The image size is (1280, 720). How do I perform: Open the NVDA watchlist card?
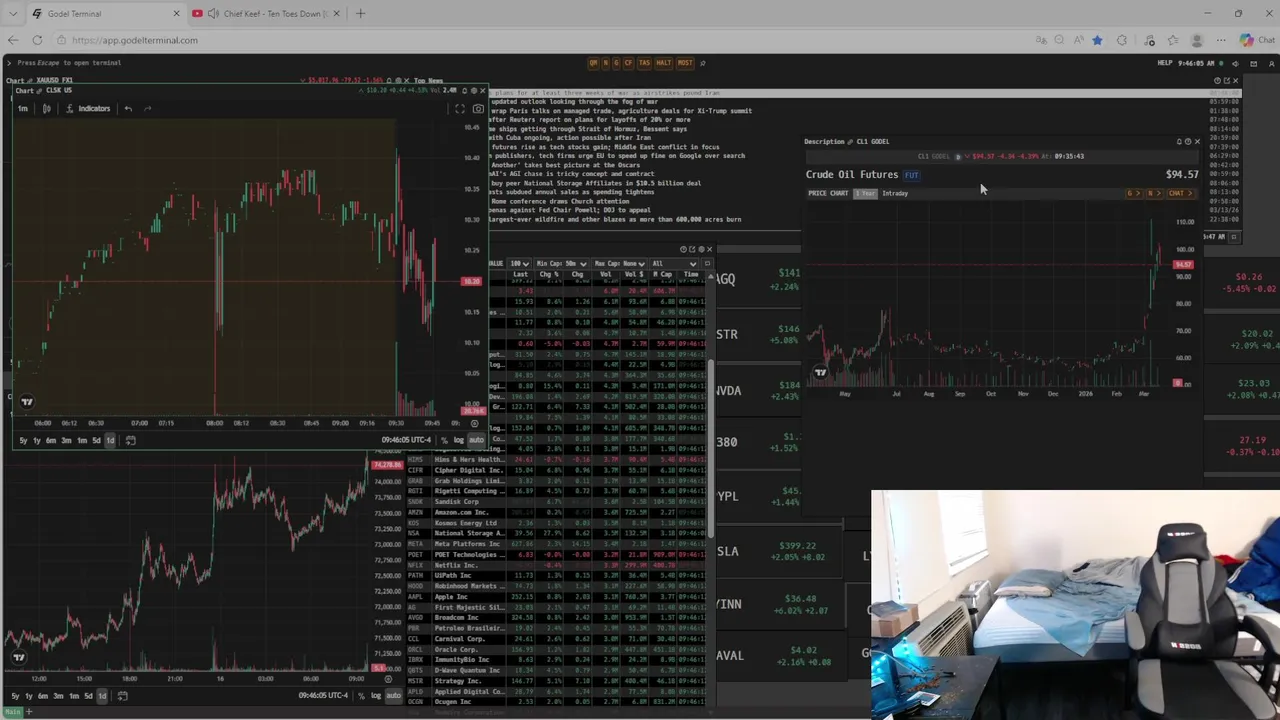coord(760,390)
